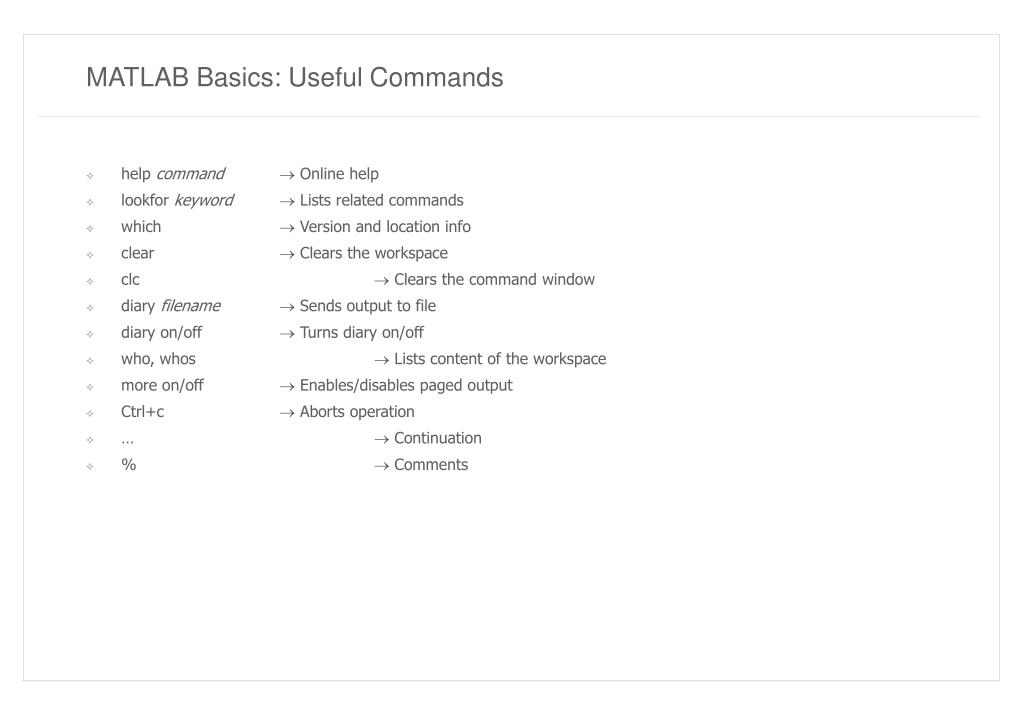Click the bullet icon beside 'clc'
1023x708 pixels.
(x=90, y=281)
